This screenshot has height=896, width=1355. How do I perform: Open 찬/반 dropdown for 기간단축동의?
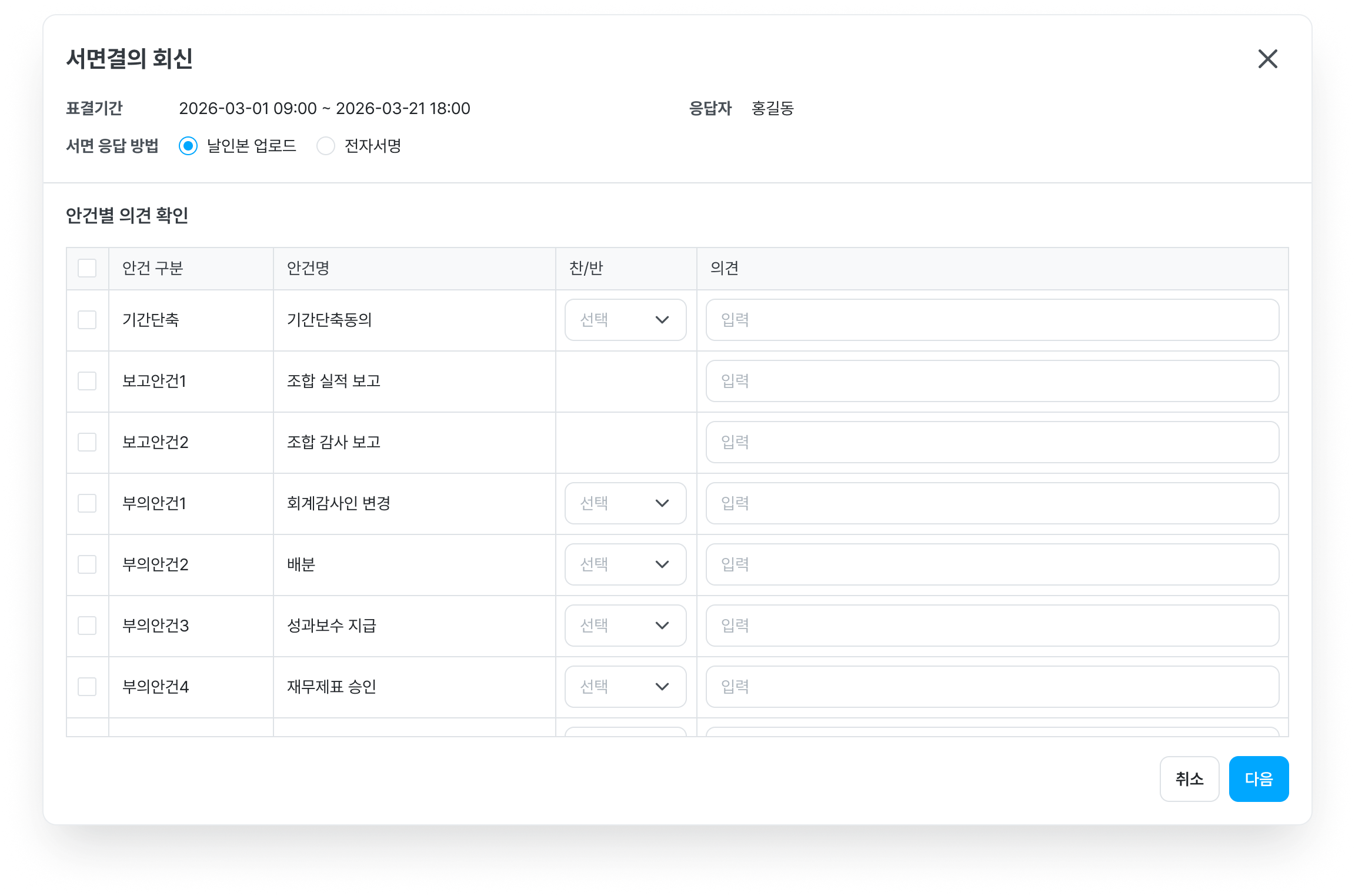[625, 320]
